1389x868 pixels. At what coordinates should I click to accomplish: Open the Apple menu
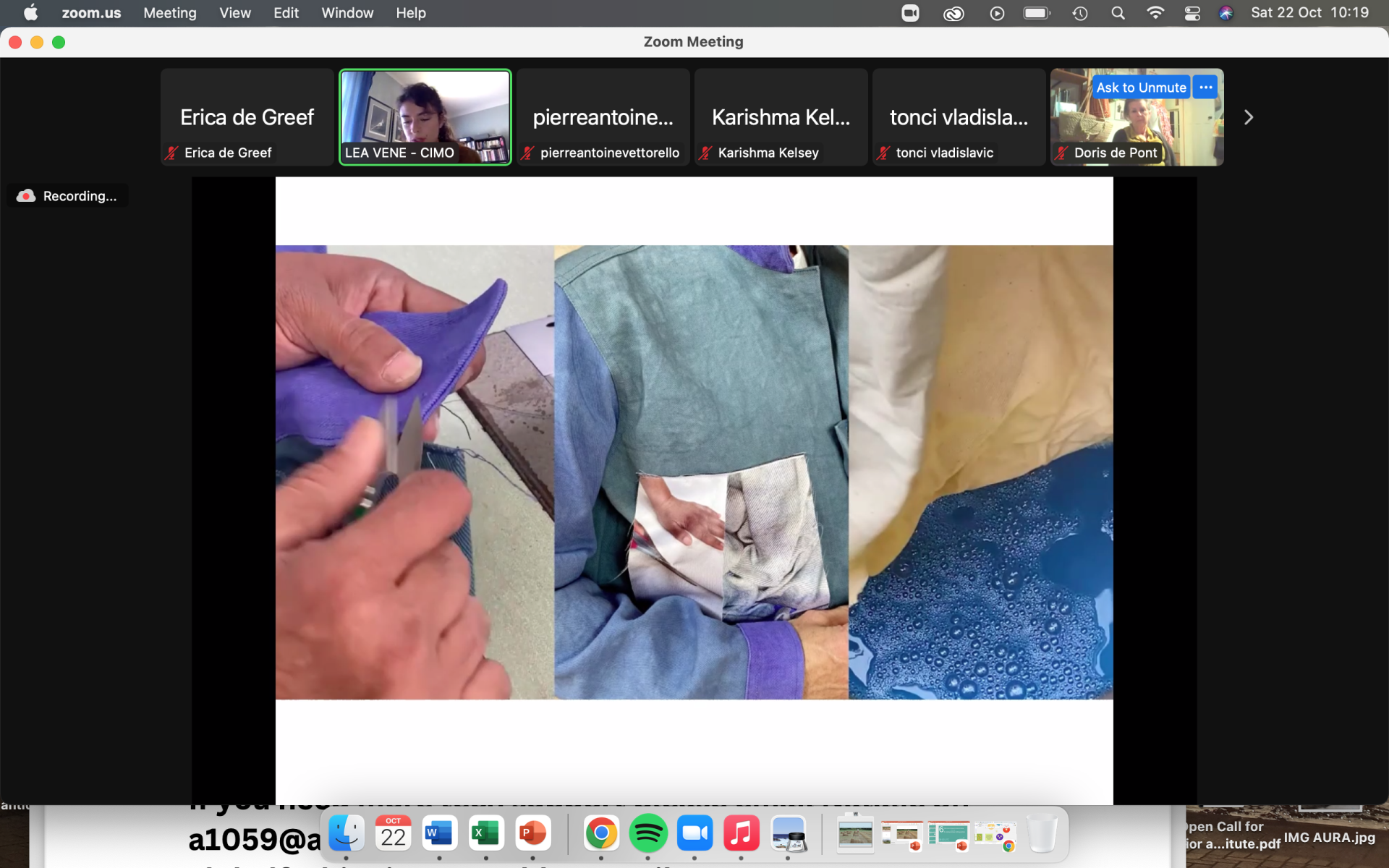tap(30, 13)
